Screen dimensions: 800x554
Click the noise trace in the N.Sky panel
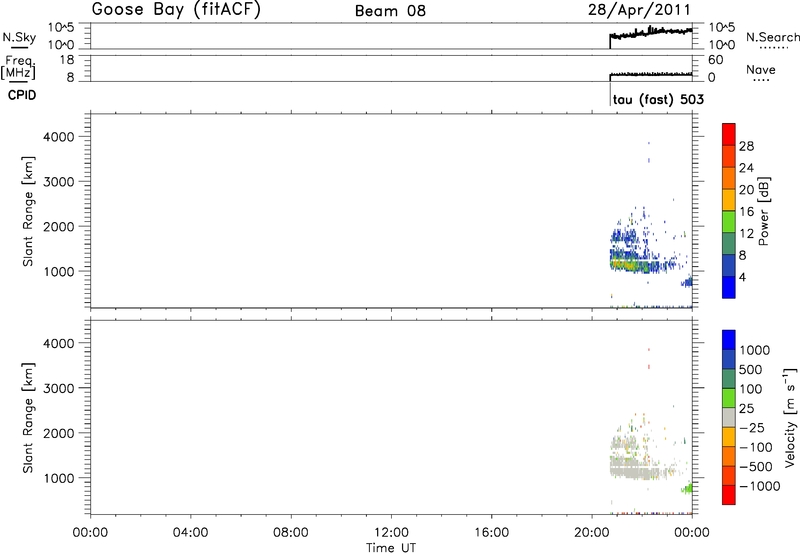tap(651, 33)
